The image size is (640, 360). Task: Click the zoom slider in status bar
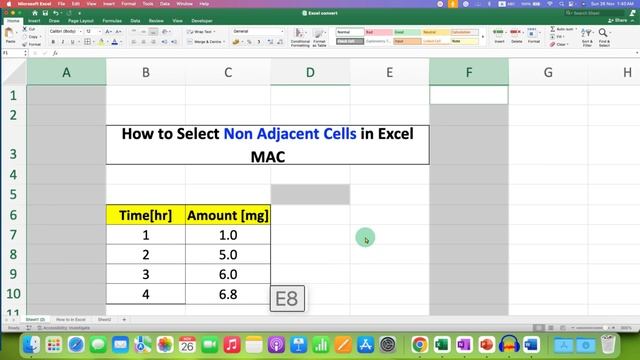[592, 328]
